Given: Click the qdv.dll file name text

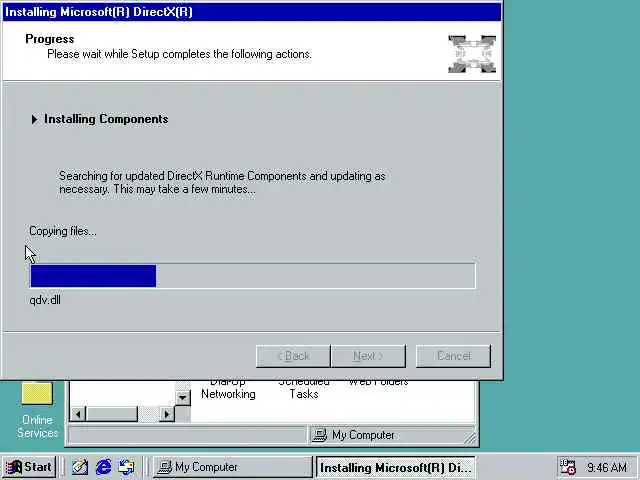Looking at the screenshot, I should click(x=45, y=300).
